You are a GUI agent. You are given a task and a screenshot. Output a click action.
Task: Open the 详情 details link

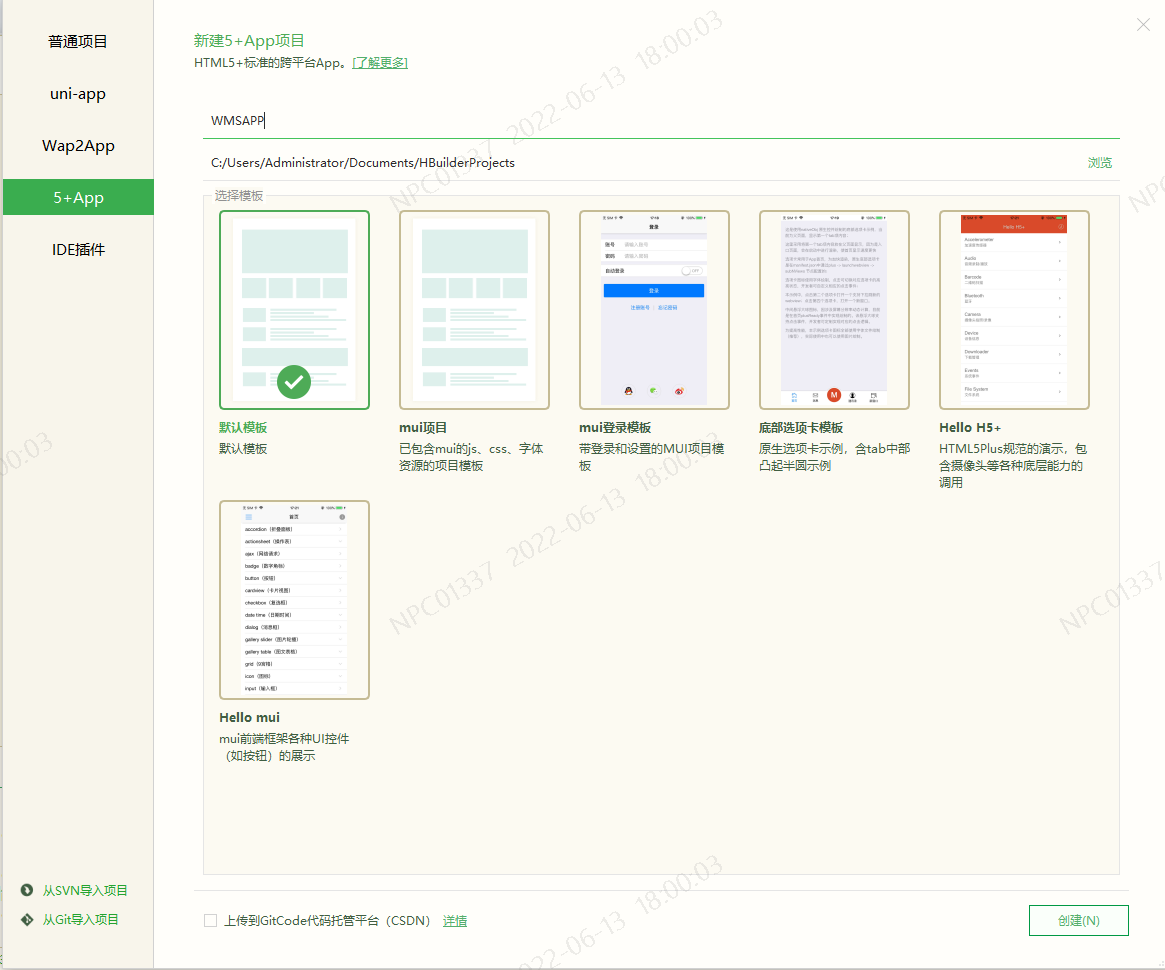[455, 921]
